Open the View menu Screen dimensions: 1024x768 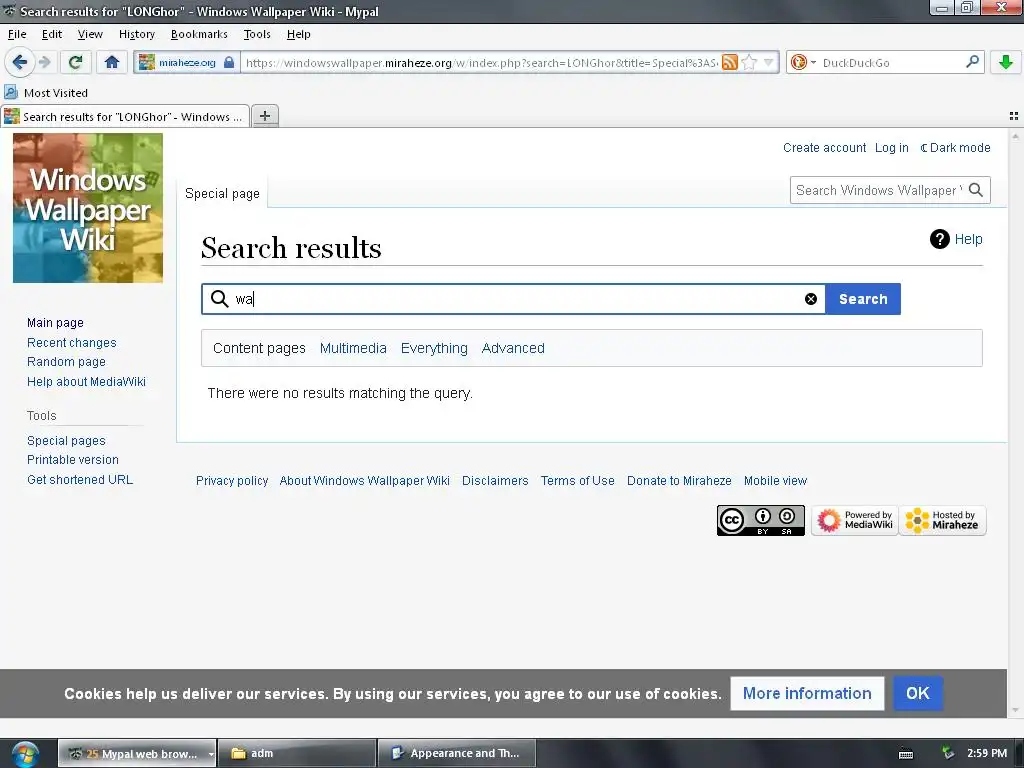click(90, 34)
